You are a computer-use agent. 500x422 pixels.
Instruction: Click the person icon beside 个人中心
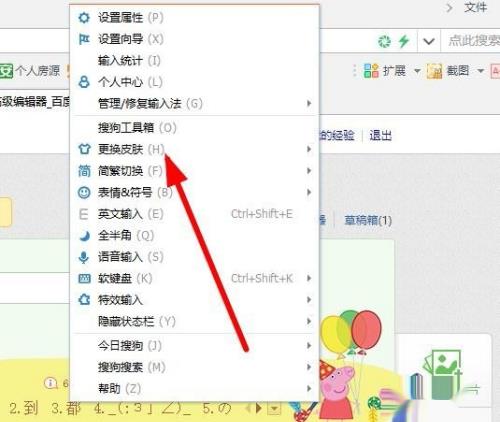84,82
